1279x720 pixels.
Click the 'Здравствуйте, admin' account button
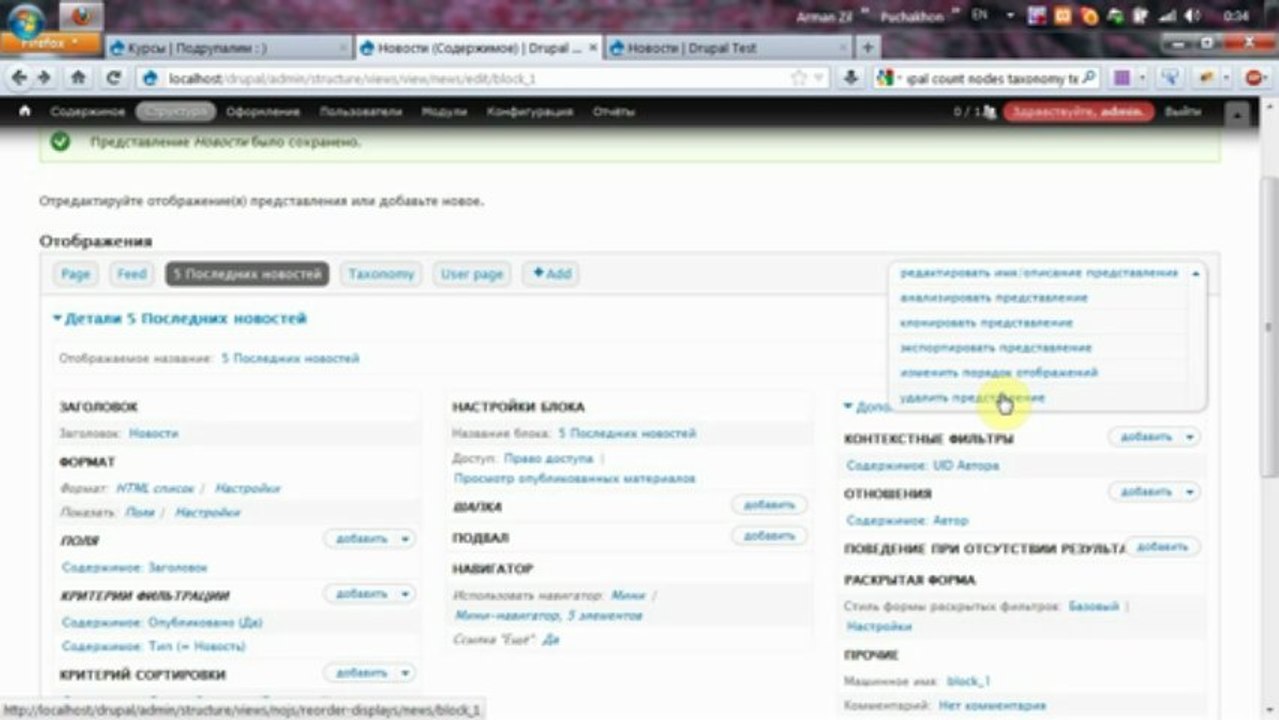point(1079,112)
